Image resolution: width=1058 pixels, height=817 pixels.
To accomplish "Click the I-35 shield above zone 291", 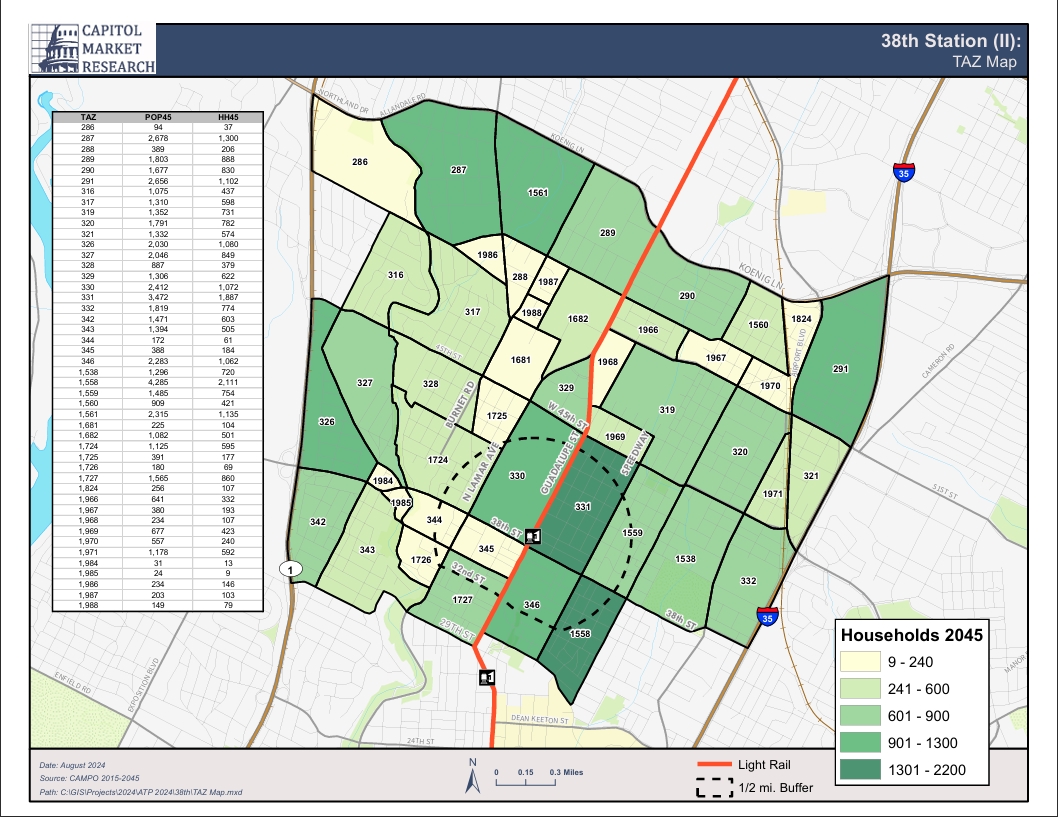I will click(903, 172).
